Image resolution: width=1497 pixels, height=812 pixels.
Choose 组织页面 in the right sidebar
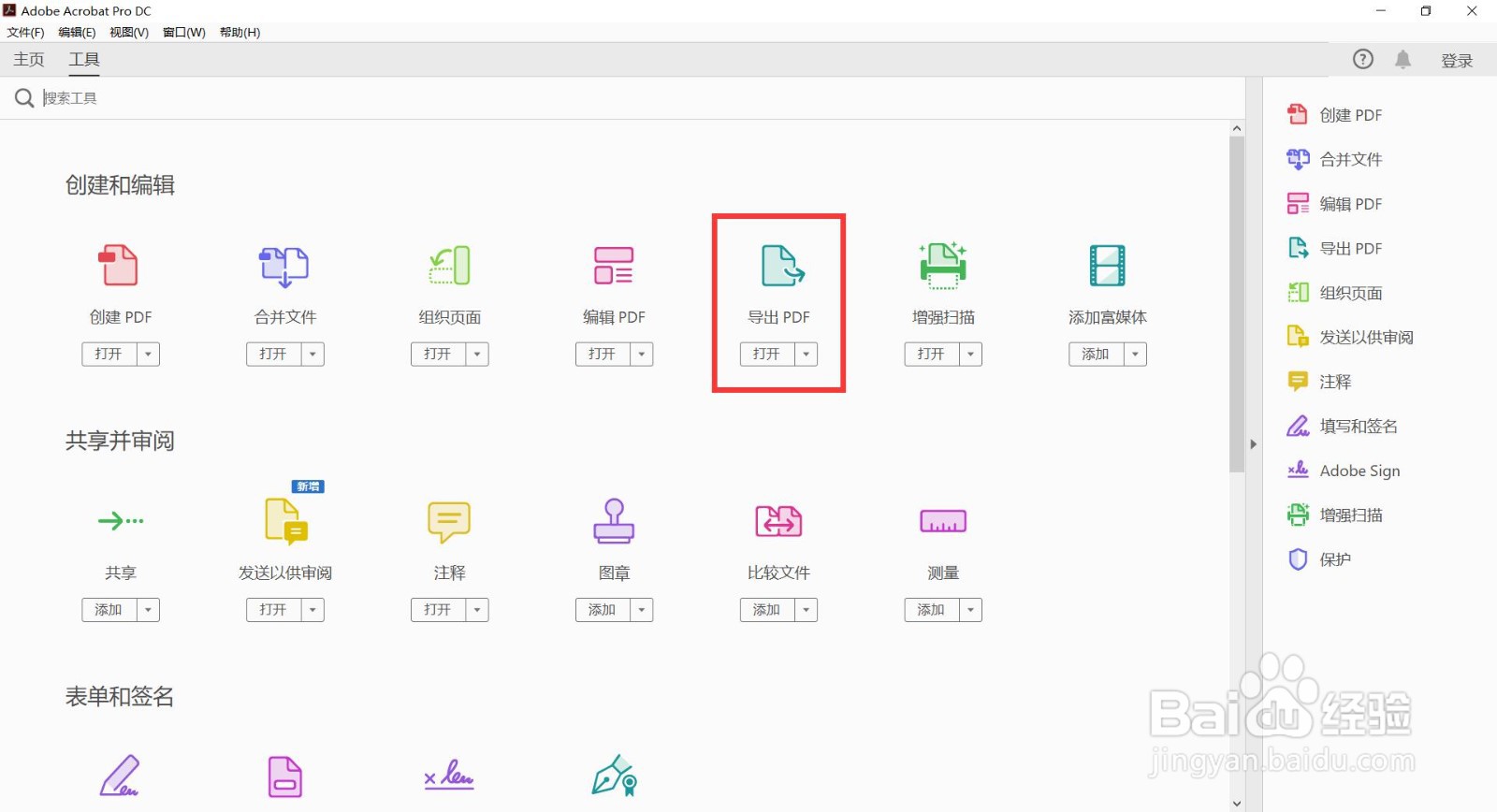1335,293
